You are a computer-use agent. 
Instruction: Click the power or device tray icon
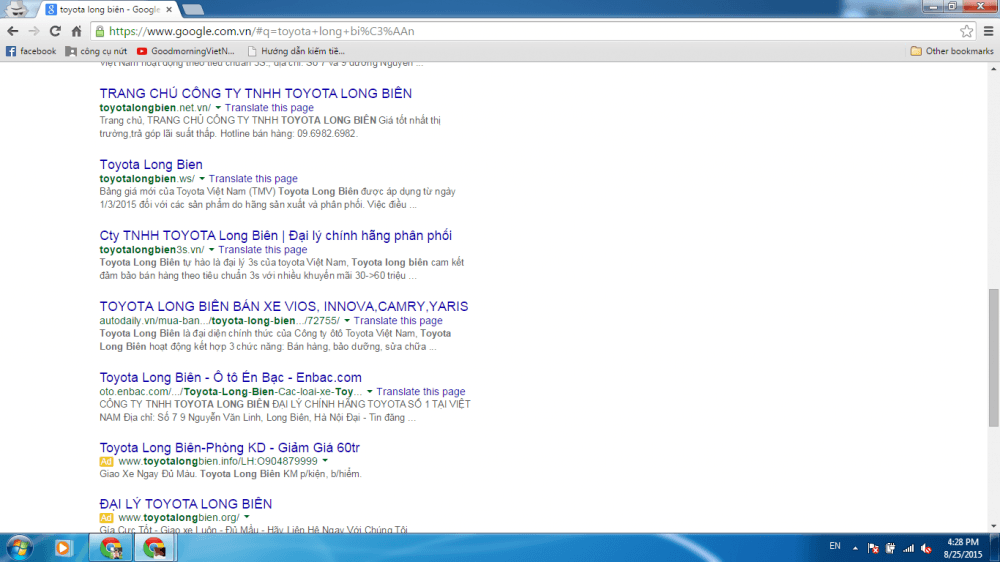tap(890, 548)
